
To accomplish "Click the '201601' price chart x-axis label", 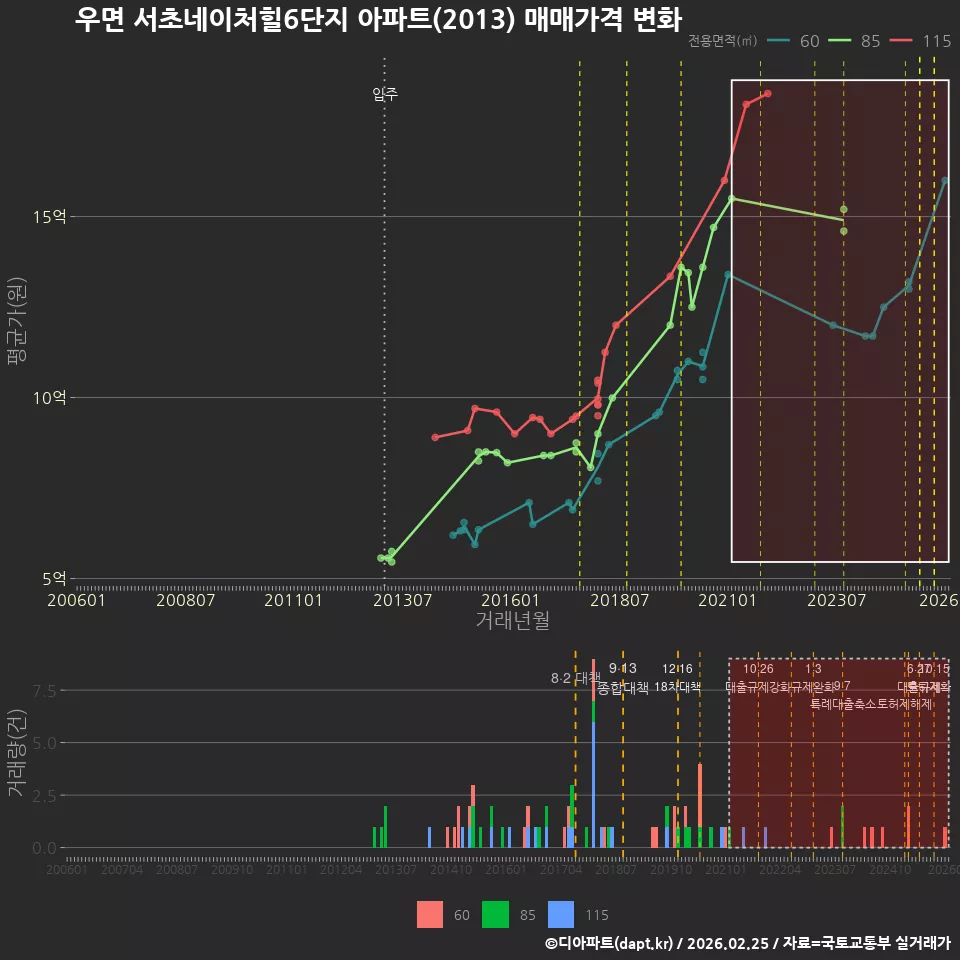I will (x=511, y=600).
